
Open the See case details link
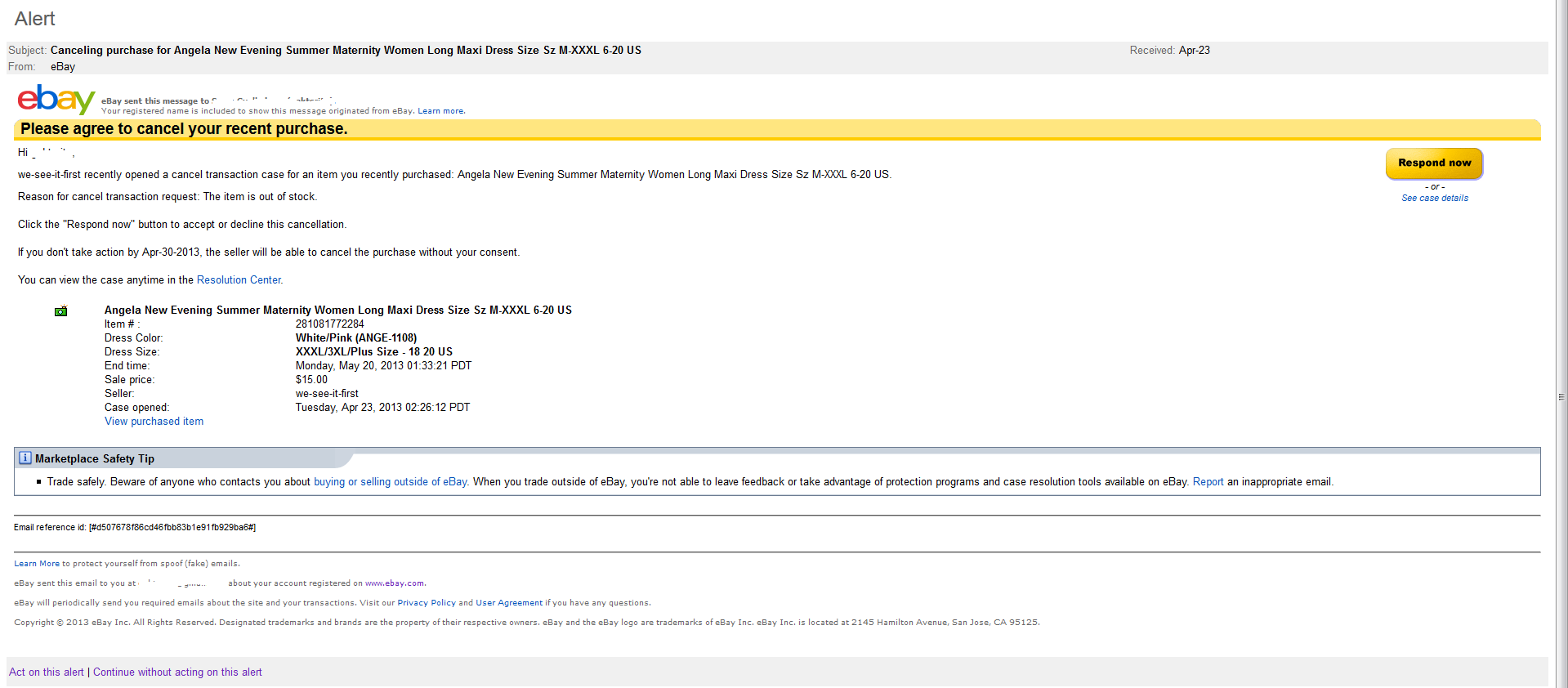click(1434, 199)
